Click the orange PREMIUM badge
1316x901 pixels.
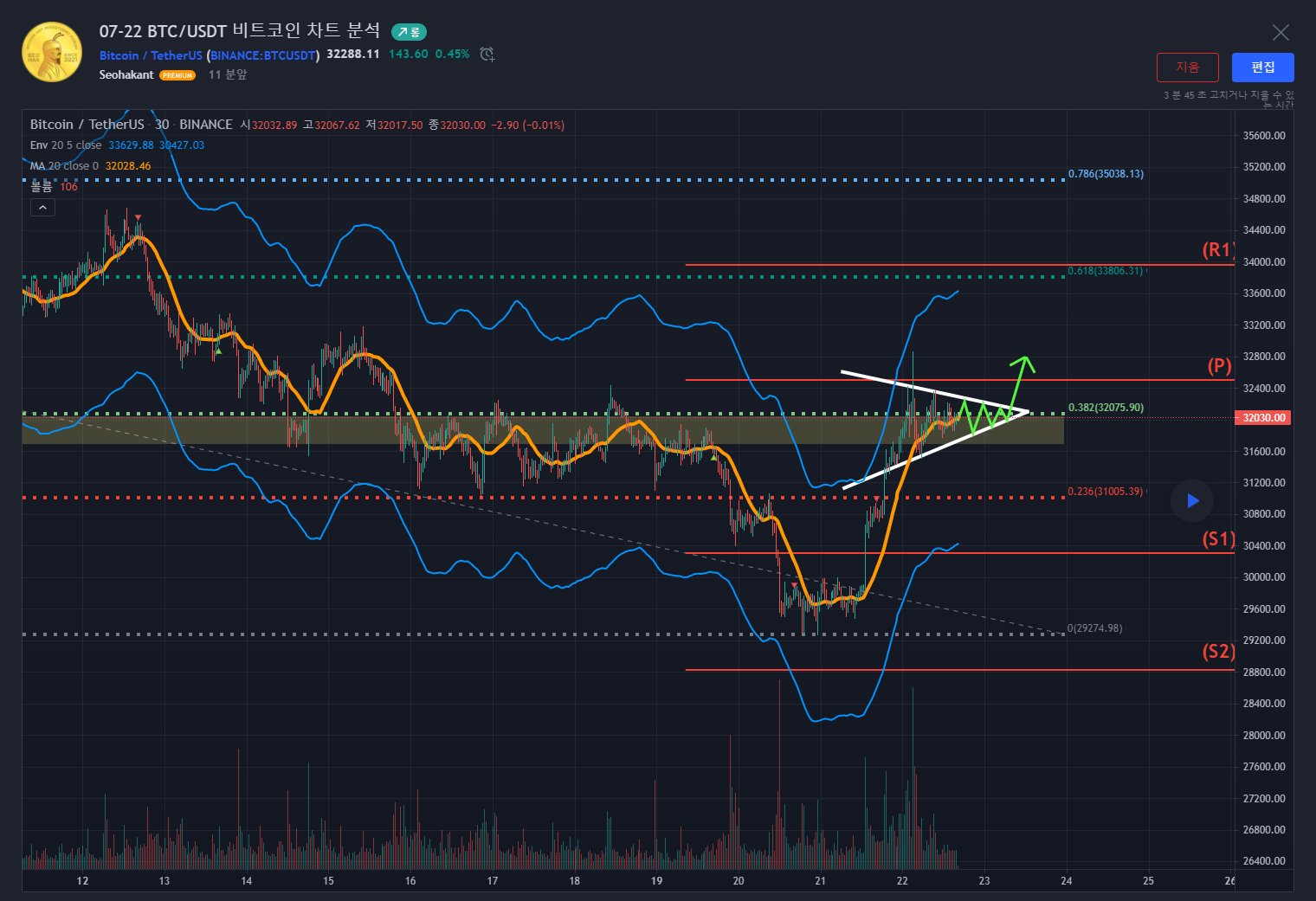tap(177, 75)
